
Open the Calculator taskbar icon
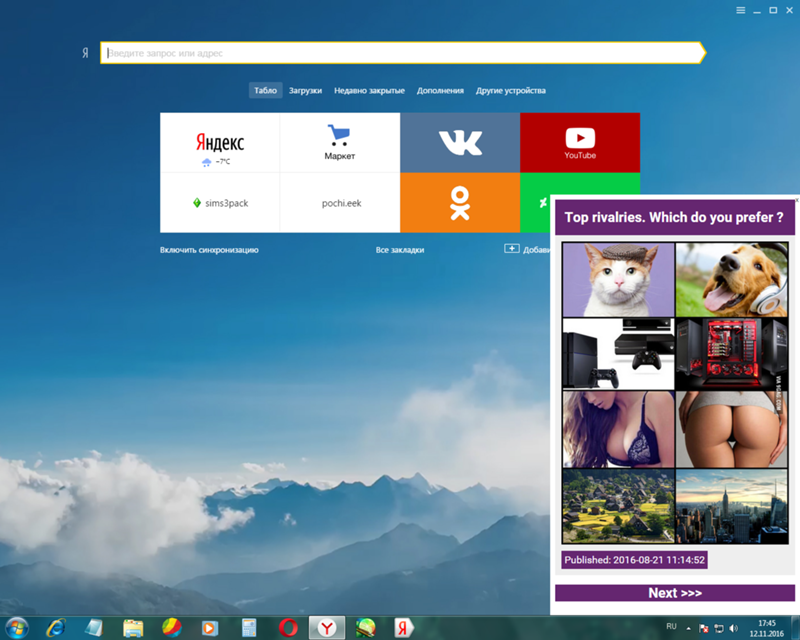point(248,628)
